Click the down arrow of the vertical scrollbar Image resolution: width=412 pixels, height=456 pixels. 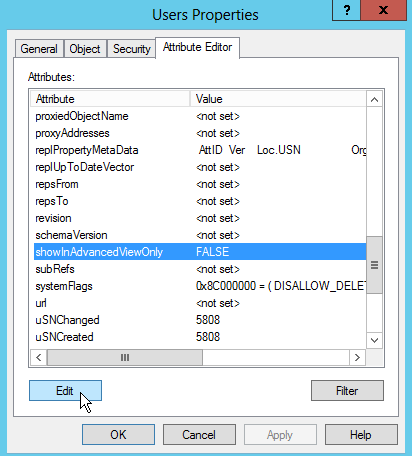click(x=374, y=340)
